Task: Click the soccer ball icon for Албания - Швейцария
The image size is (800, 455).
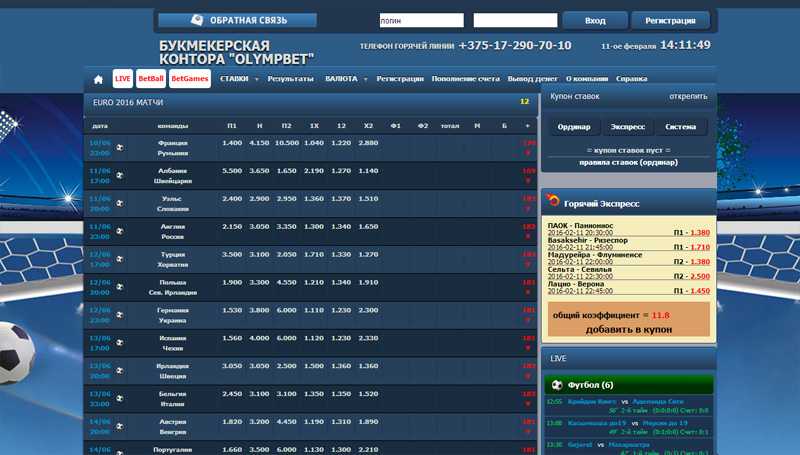Action: 119,175
